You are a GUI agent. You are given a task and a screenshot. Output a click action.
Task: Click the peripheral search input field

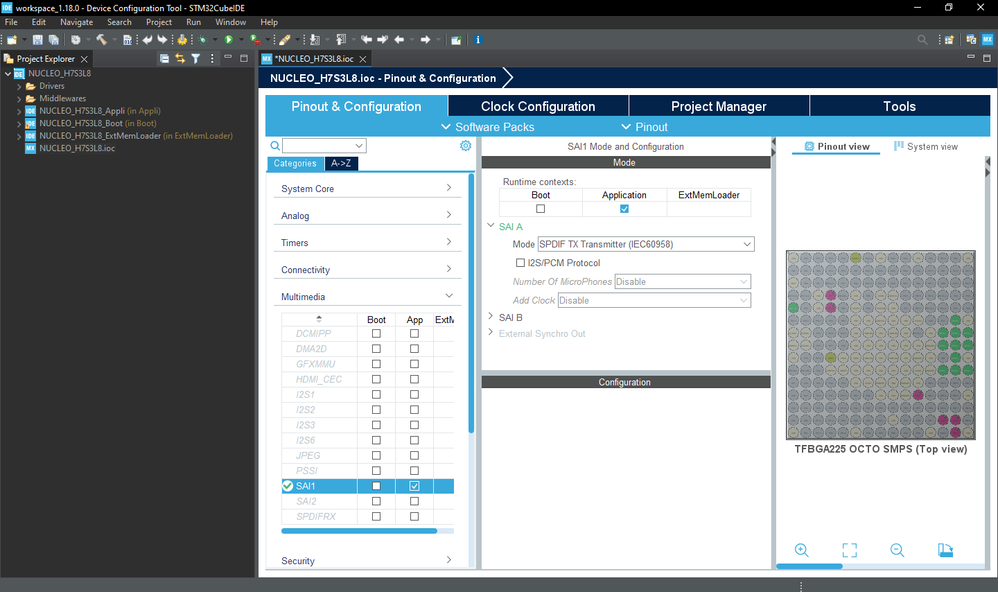click(x=325, y=146)
